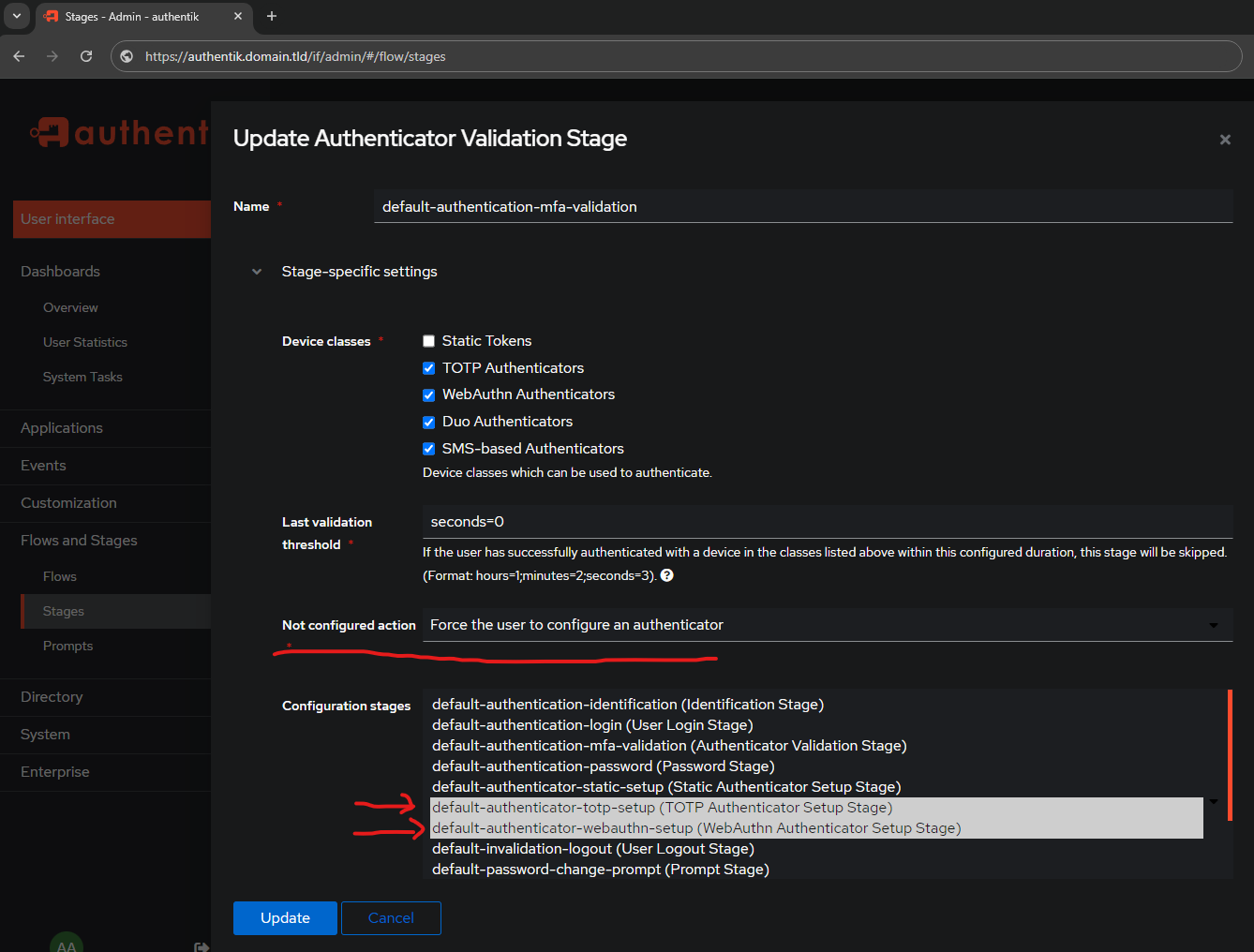Close the Update Authenticator Validation Stage dialog
1254x952 pixels.
(x=1225, y=140)
